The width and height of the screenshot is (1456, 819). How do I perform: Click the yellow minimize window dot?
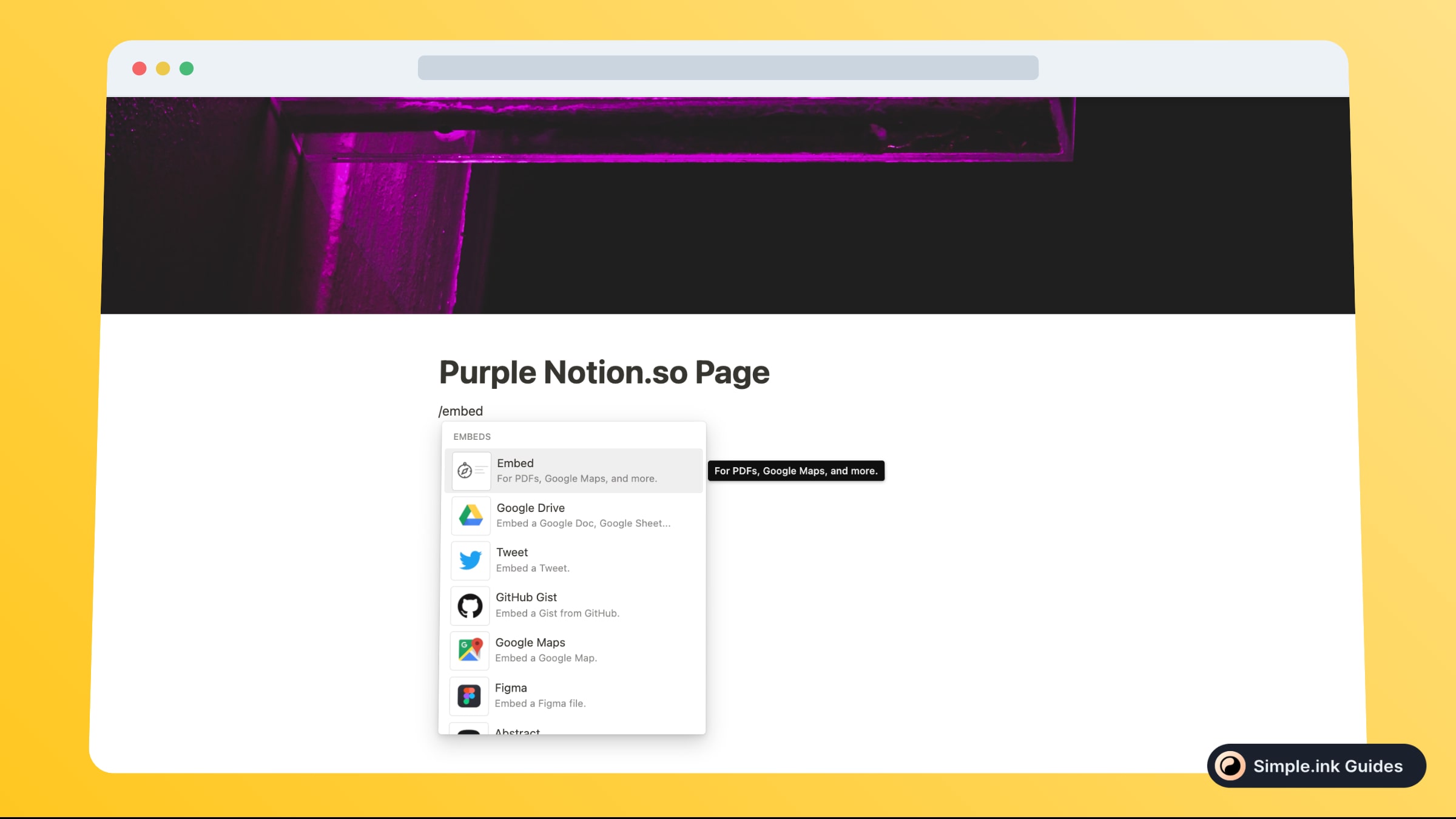[x=163, y=69]
